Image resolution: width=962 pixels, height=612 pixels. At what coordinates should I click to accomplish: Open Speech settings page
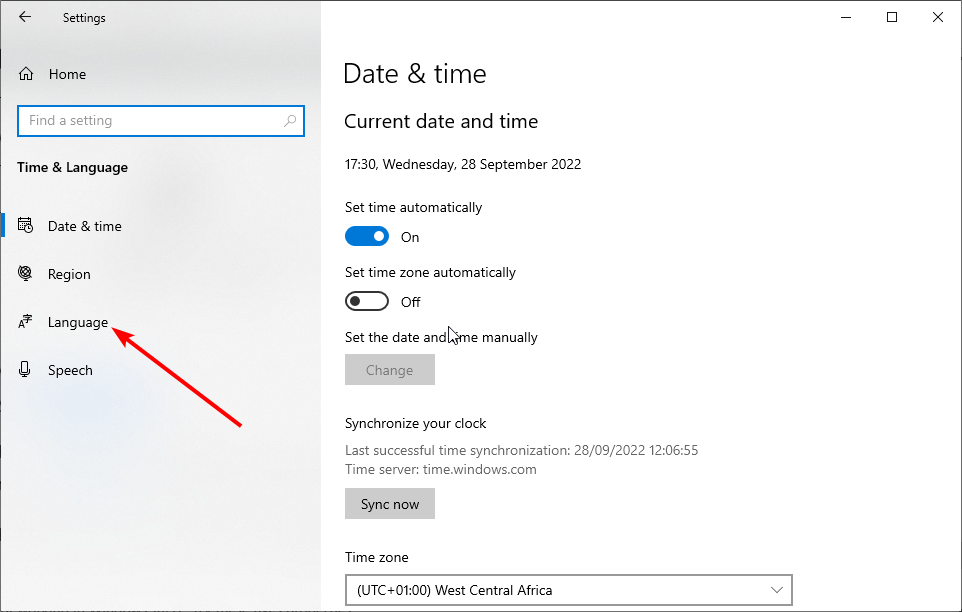pos(71,370)
